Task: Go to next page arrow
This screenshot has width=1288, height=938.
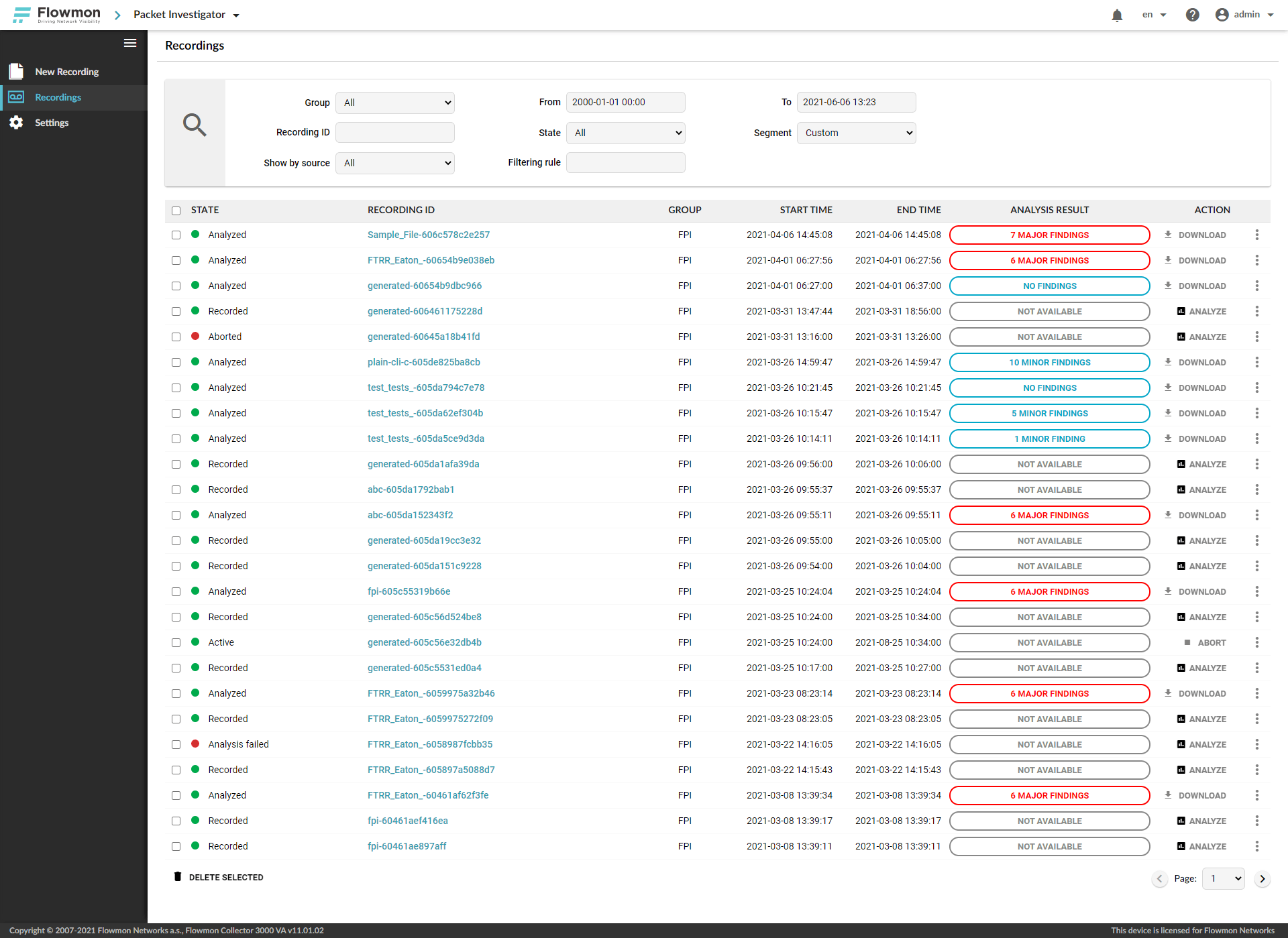Action: [x=1262, y=878]
